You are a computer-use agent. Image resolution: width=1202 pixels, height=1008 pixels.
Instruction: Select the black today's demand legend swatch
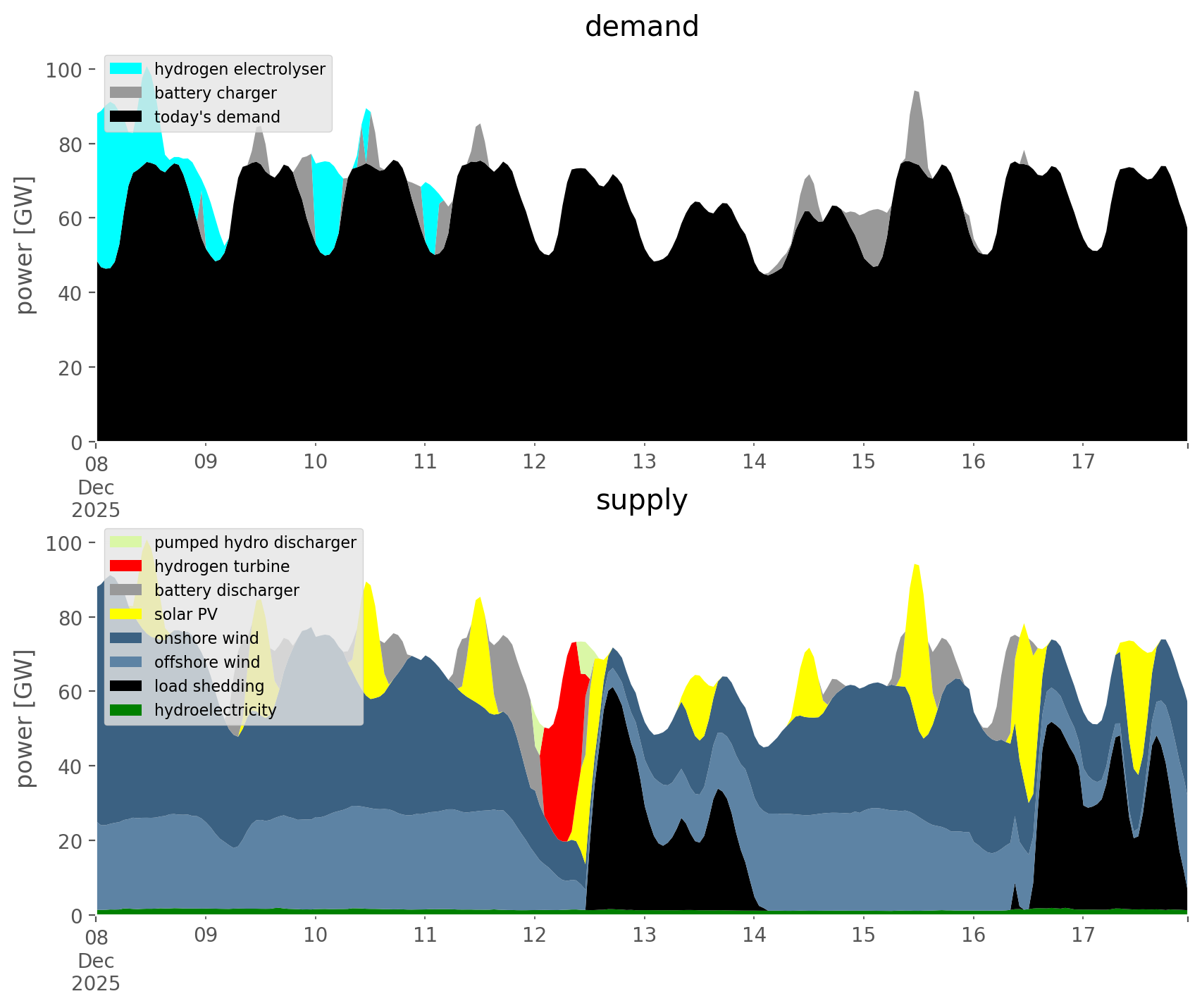click(x=125, y=117)
